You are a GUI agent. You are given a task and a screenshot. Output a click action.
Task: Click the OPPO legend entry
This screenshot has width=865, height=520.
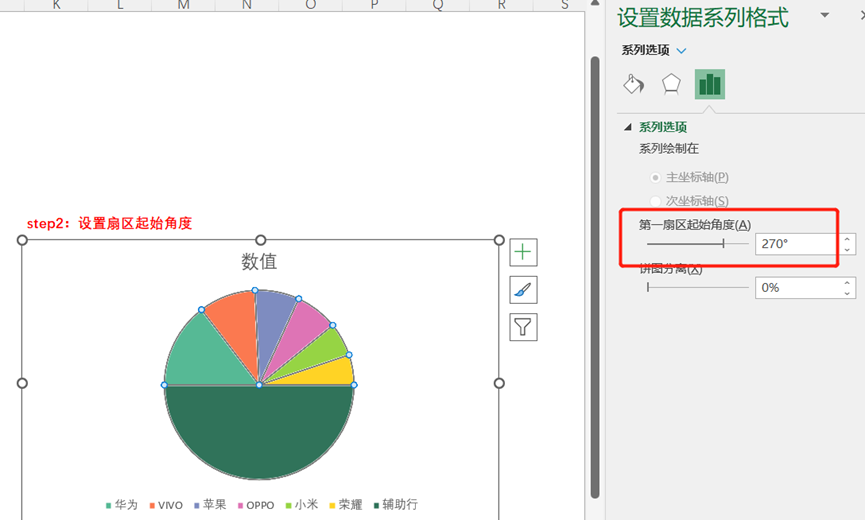(256, 505)
